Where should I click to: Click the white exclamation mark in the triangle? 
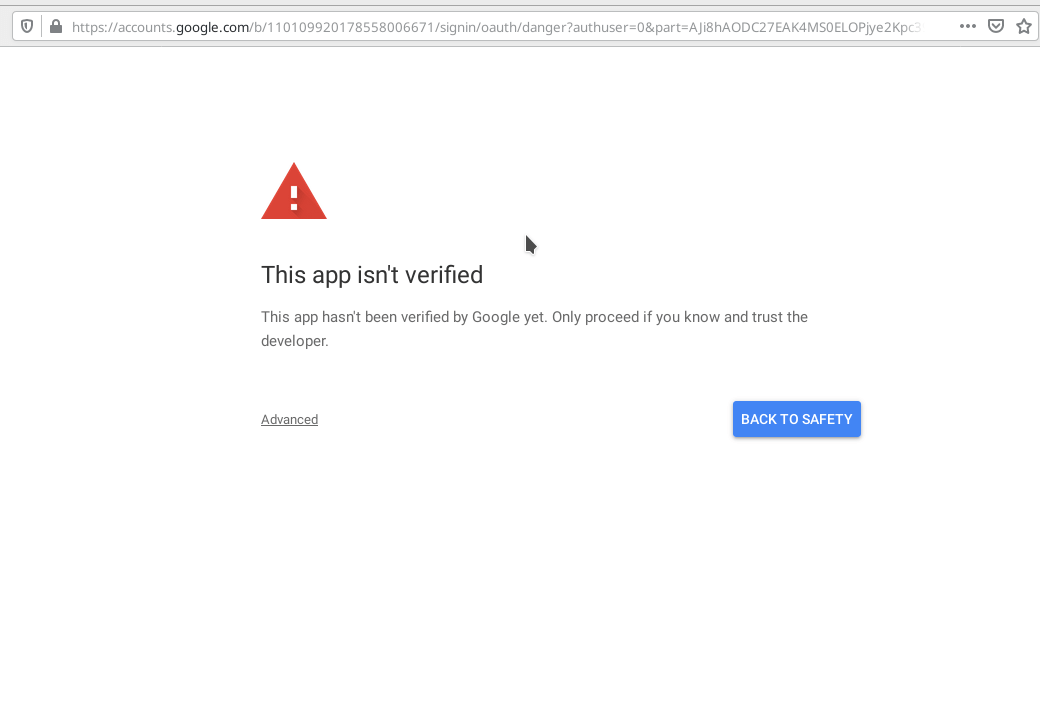point(294,198)
